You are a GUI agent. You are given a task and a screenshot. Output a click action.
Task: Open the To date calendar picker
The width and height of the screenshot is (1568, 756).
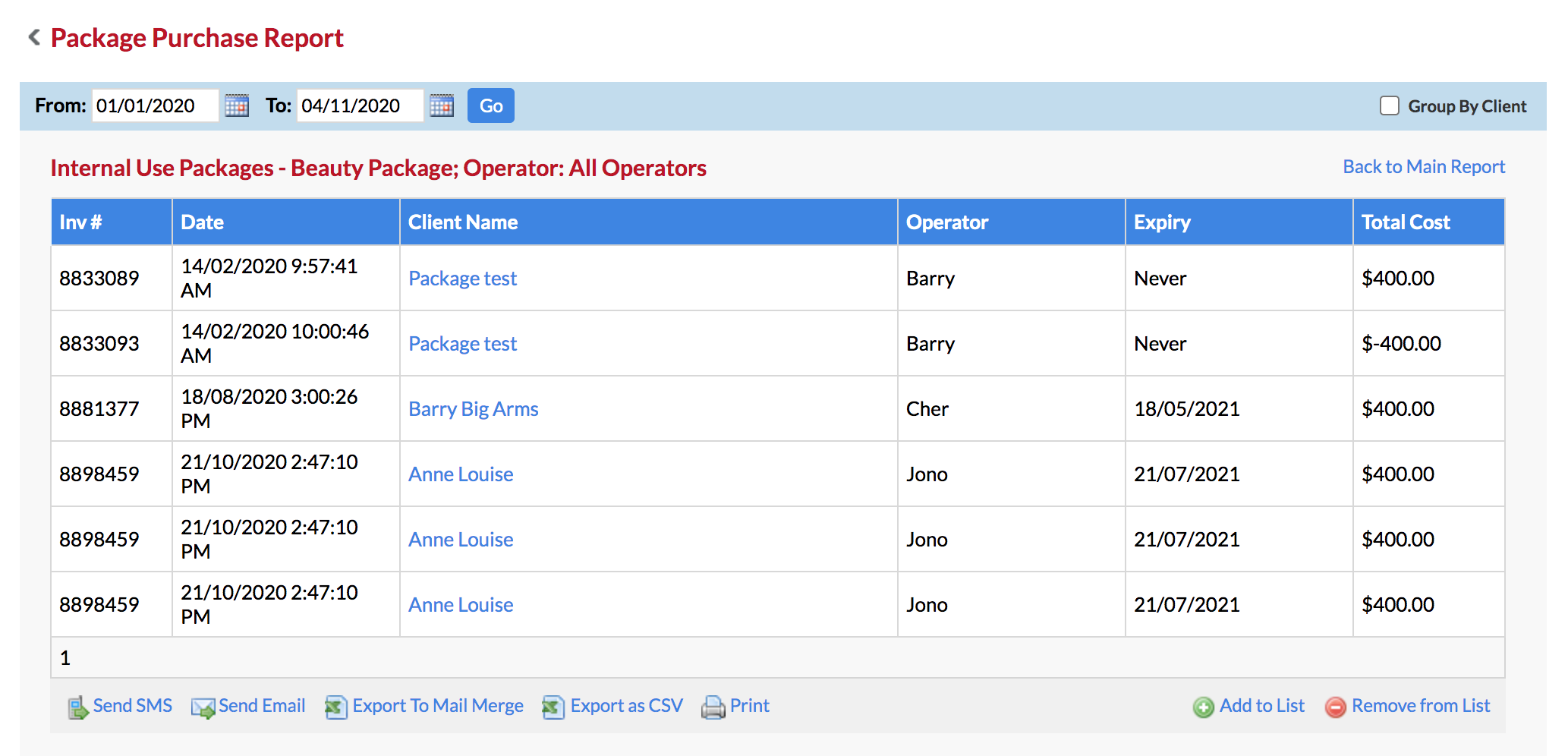(x=442, y=106)
